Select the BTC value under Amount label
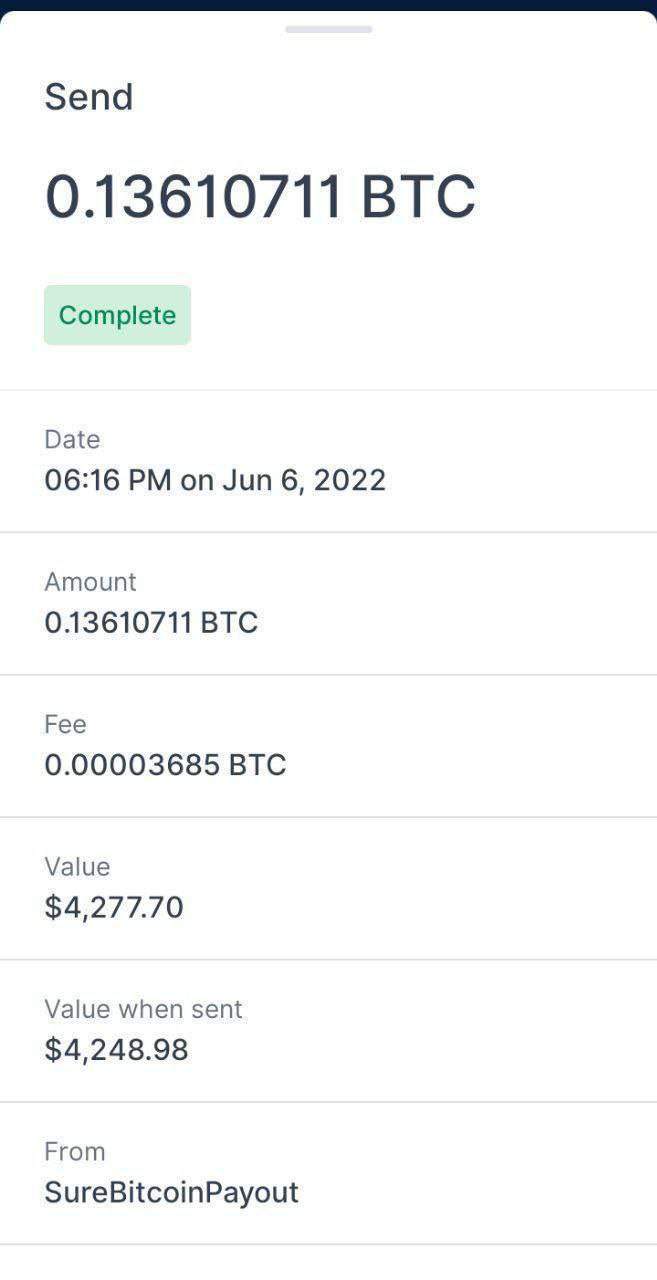657x1280 pixels. [151, 623]
